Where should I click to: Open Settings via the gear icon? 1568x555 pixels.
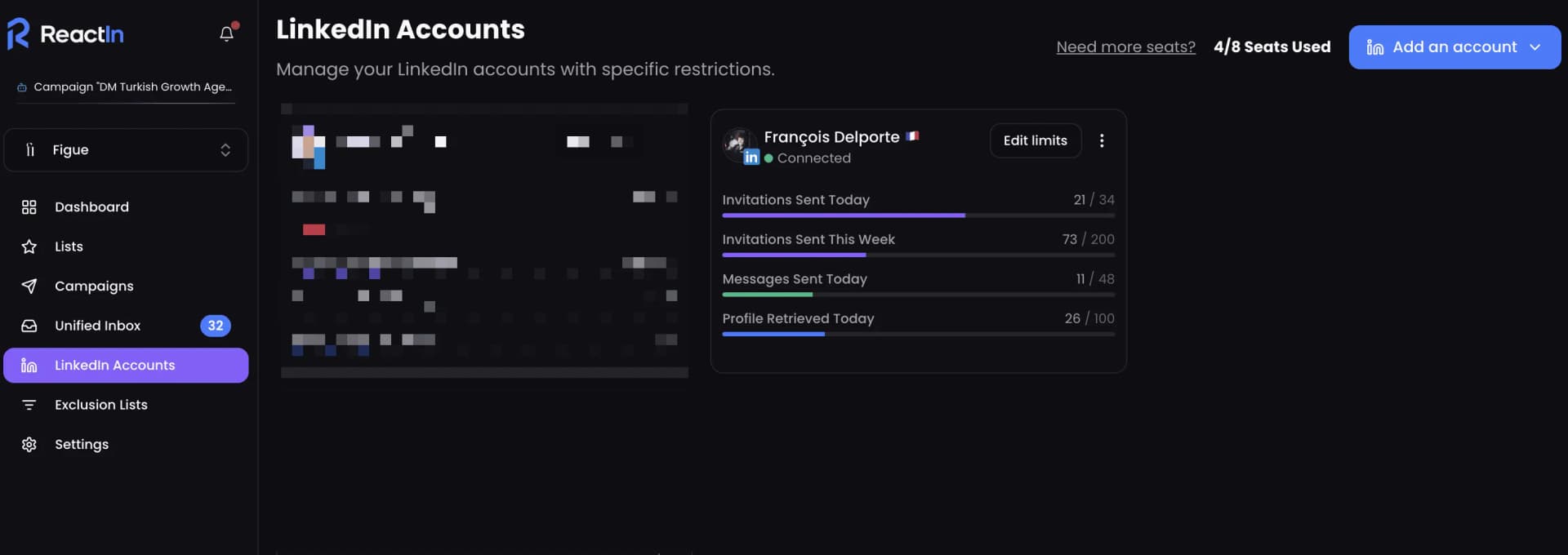tap(29, 443)
